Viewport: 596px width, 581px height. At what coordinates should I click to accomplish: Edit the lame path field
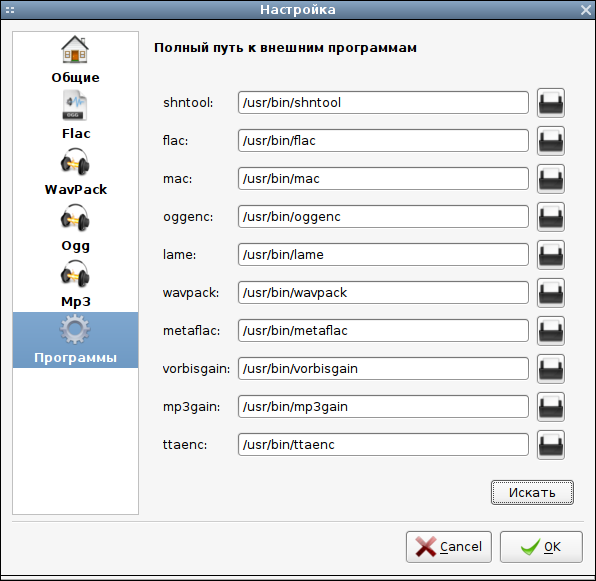pos(383,255)
